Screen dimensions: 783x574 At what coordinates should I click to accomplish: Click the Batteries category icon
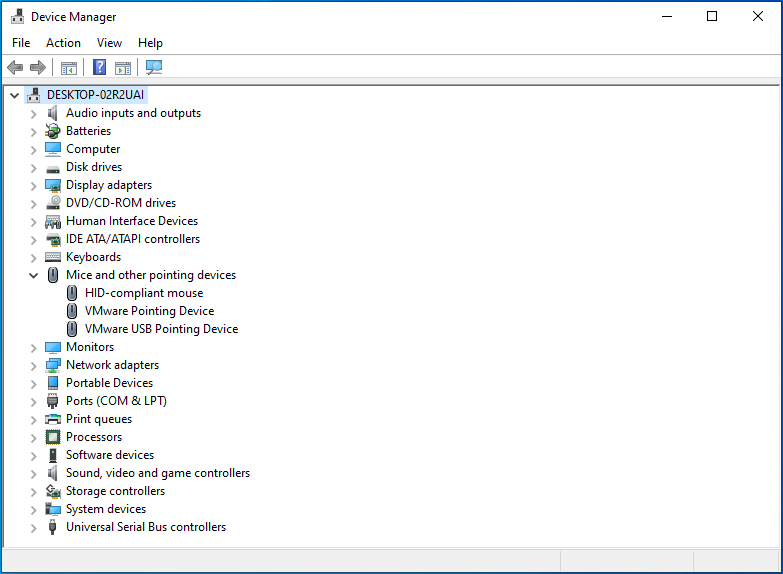(52, 131)
